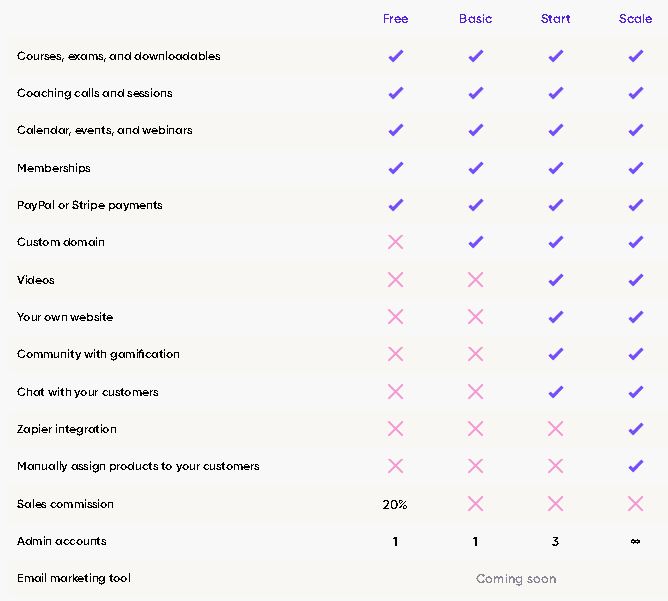Click the Scale plan checkmark for Zapier integration
Screen dimensions: 668x601
(x=636, y=429)
